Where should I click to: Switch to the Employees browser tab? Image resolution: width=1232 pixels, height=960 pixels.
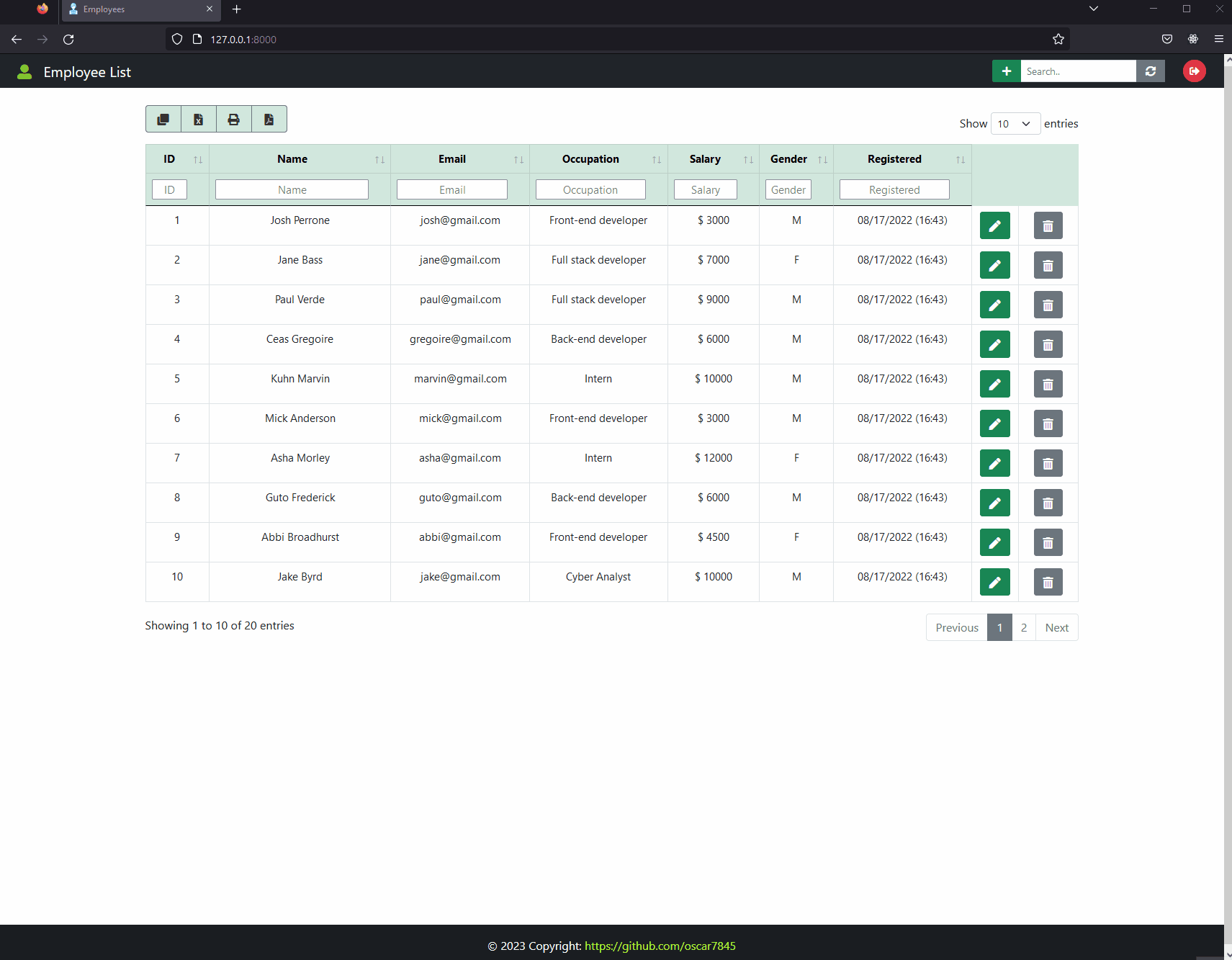141,9
